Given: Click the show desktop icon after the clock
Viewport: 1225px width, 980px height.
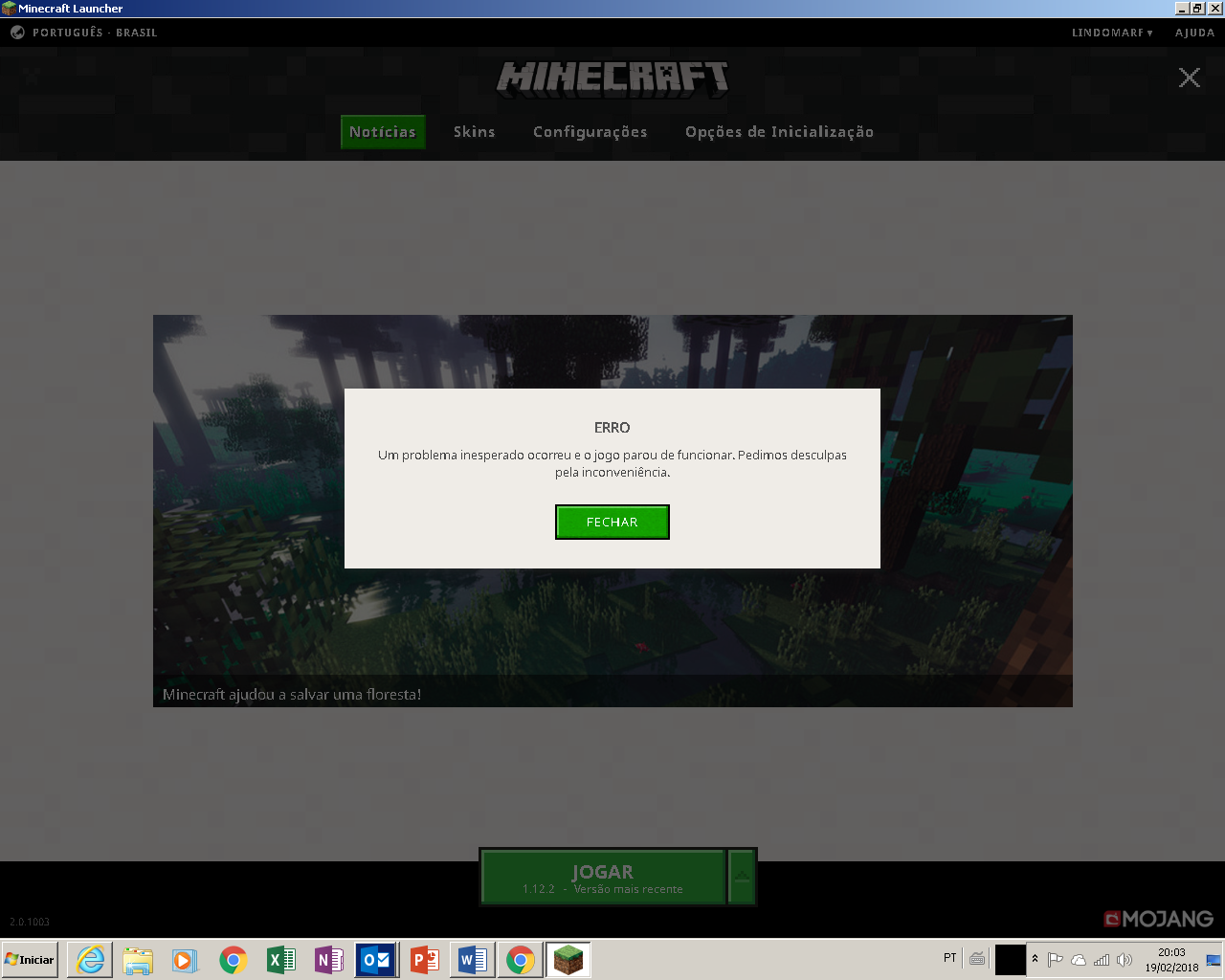Looking at the screenshot, I should coord(1214,960).
